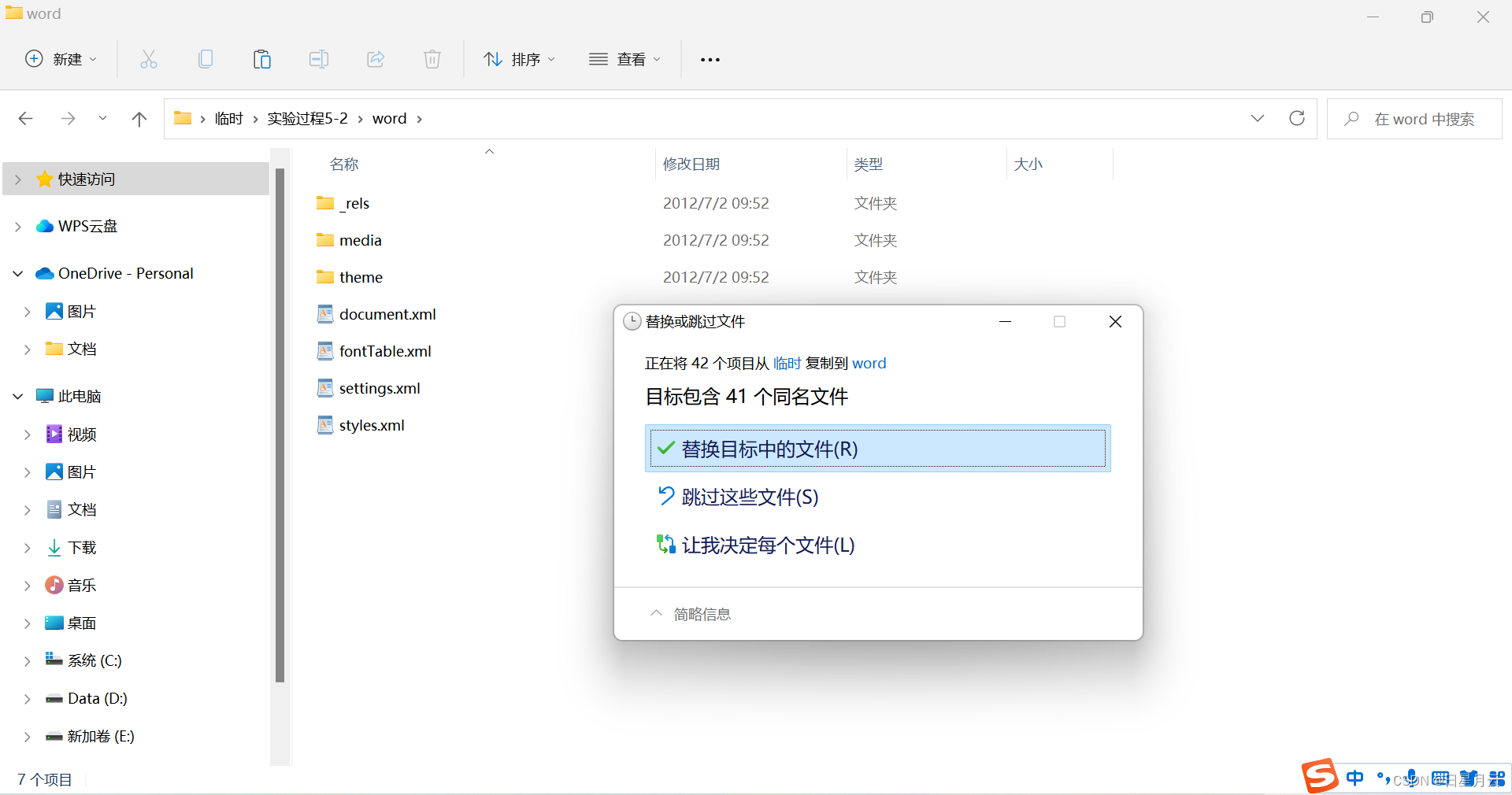Click the 在 word 中搜索 search box

coord(1414,119)
